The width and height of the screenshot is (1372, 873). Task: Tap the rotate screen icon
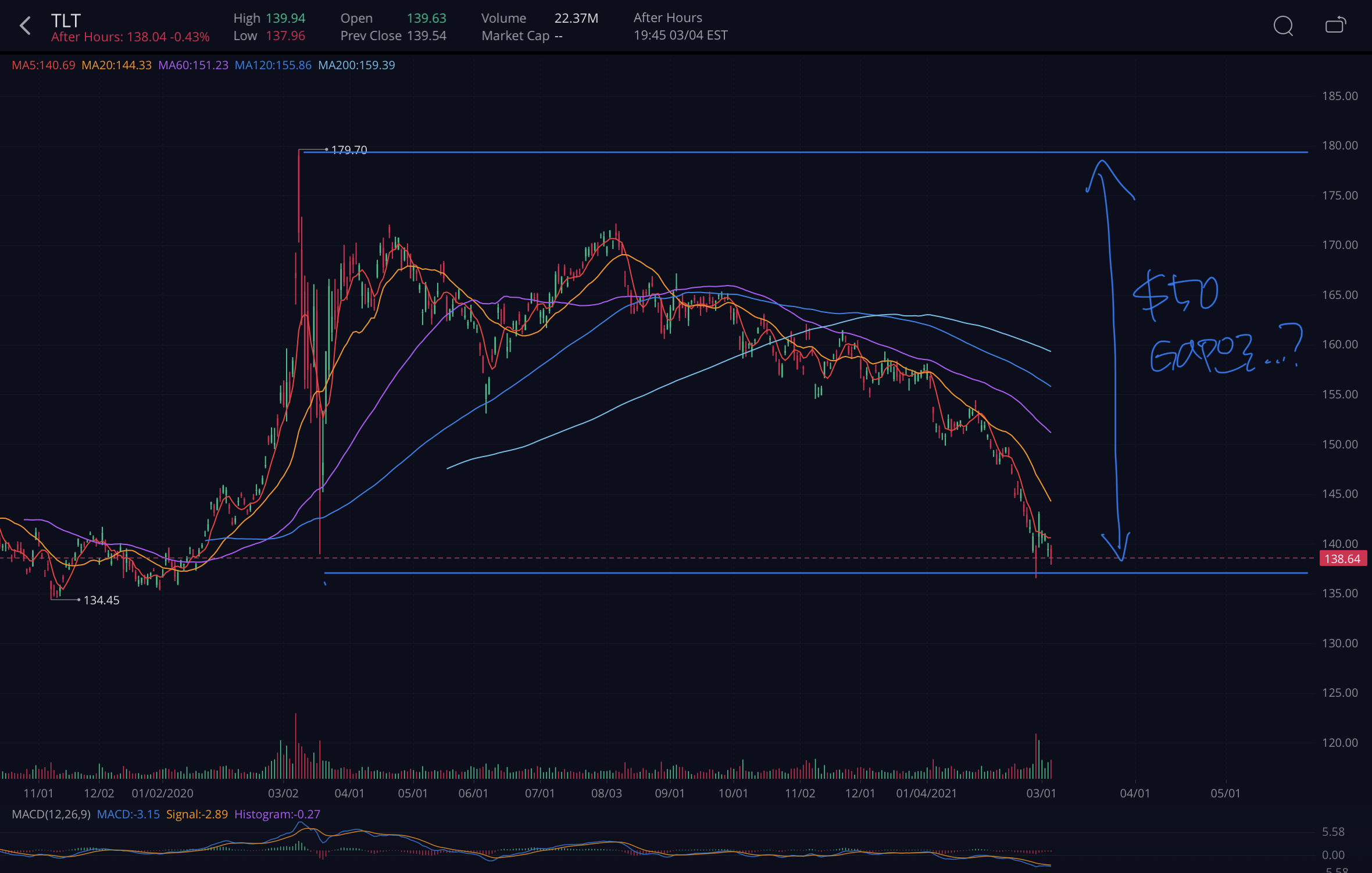1335,26
